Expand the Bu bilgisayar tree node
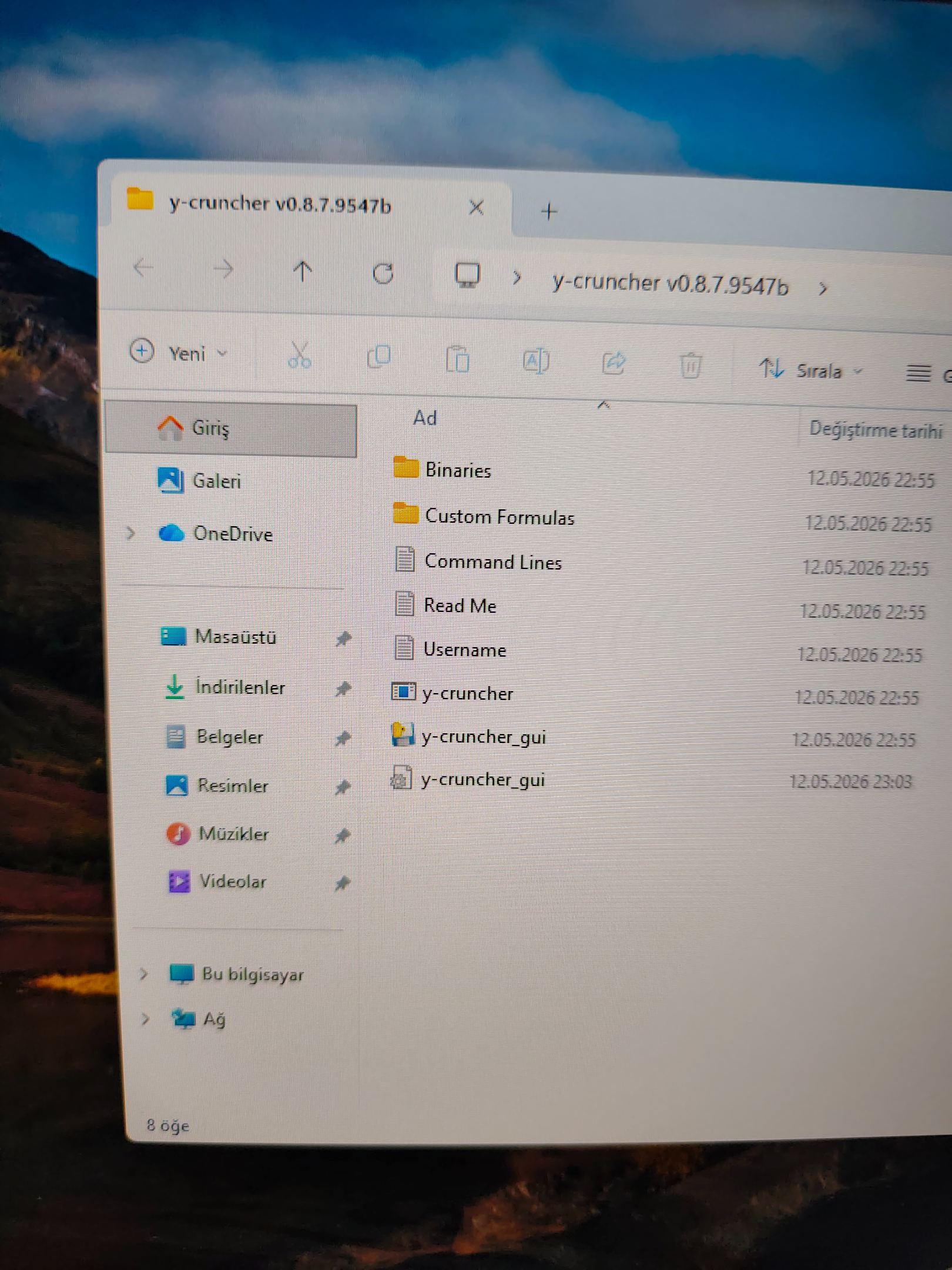This screenshot has height=1270, width=952. [x=143, y=974]
